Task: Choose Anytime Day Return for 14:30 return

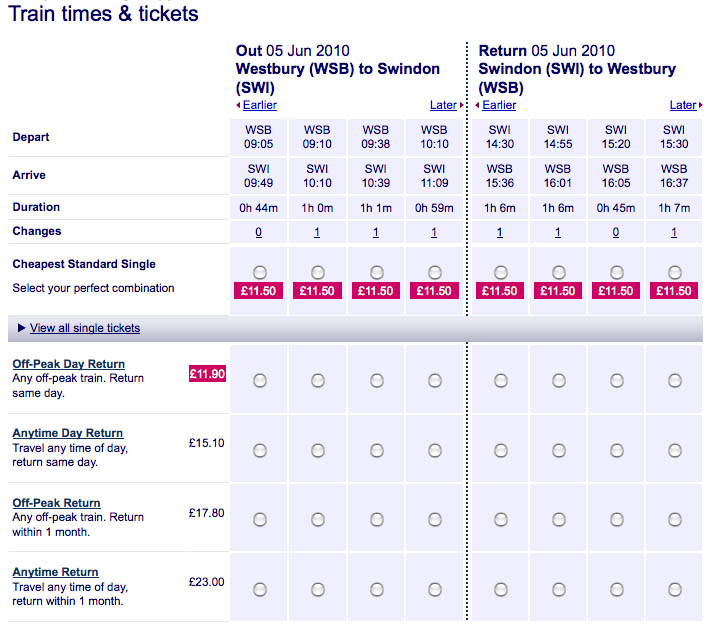Action: 500,450
